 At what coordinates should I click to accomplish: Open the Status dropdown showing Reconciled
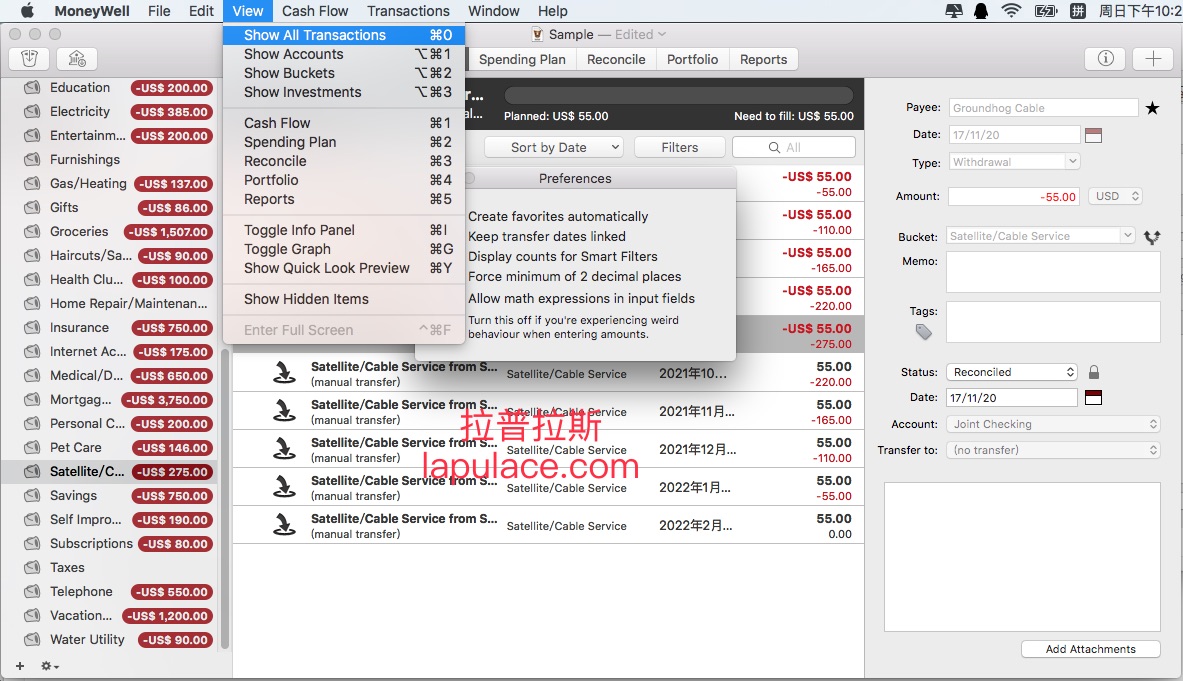pyautogui.click(x=1012, y=372)
